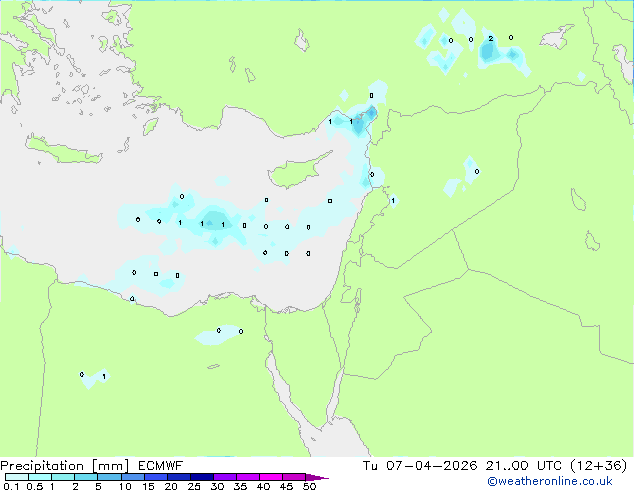634x490 pixels.
Task: Click the island of Crete on the map
Action: click(63, 149)
